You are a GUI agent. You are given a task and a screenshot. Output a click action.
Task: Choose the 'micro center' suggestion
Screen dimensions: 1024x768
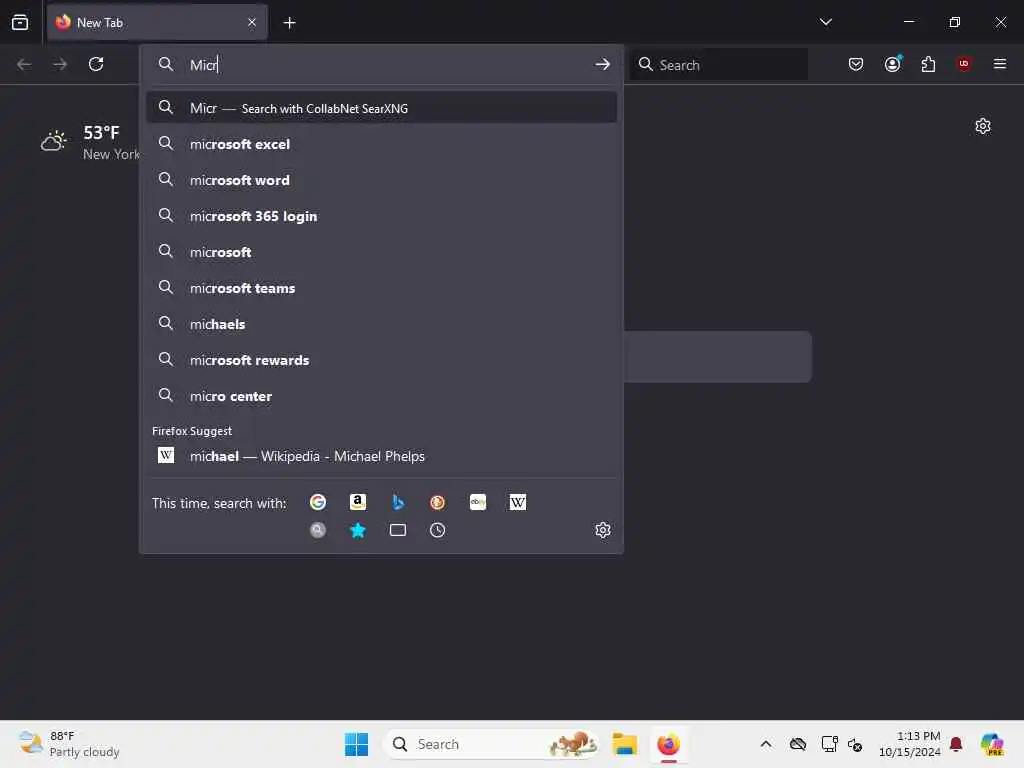(x=381, y=396)
